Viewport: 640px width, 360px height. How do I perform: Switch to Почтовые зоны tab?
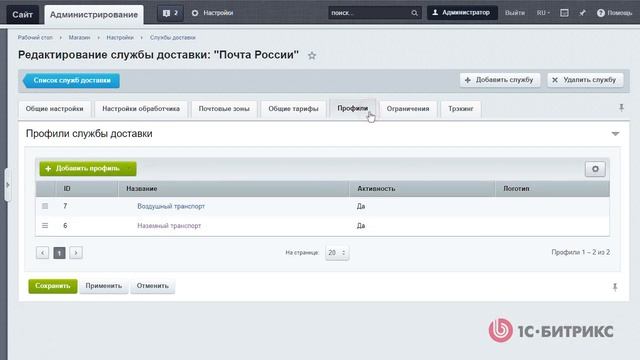[224, 109]
